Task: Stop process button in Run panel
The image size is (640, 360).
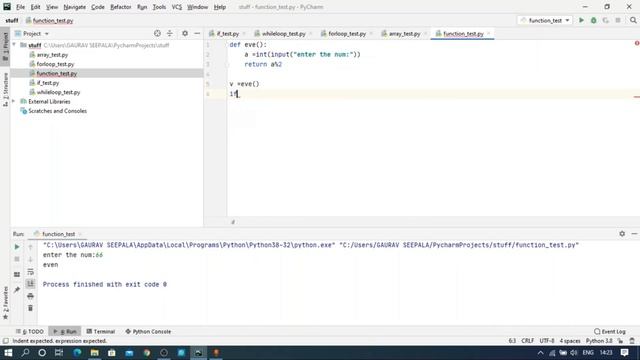Action: [x=17, y=260]
